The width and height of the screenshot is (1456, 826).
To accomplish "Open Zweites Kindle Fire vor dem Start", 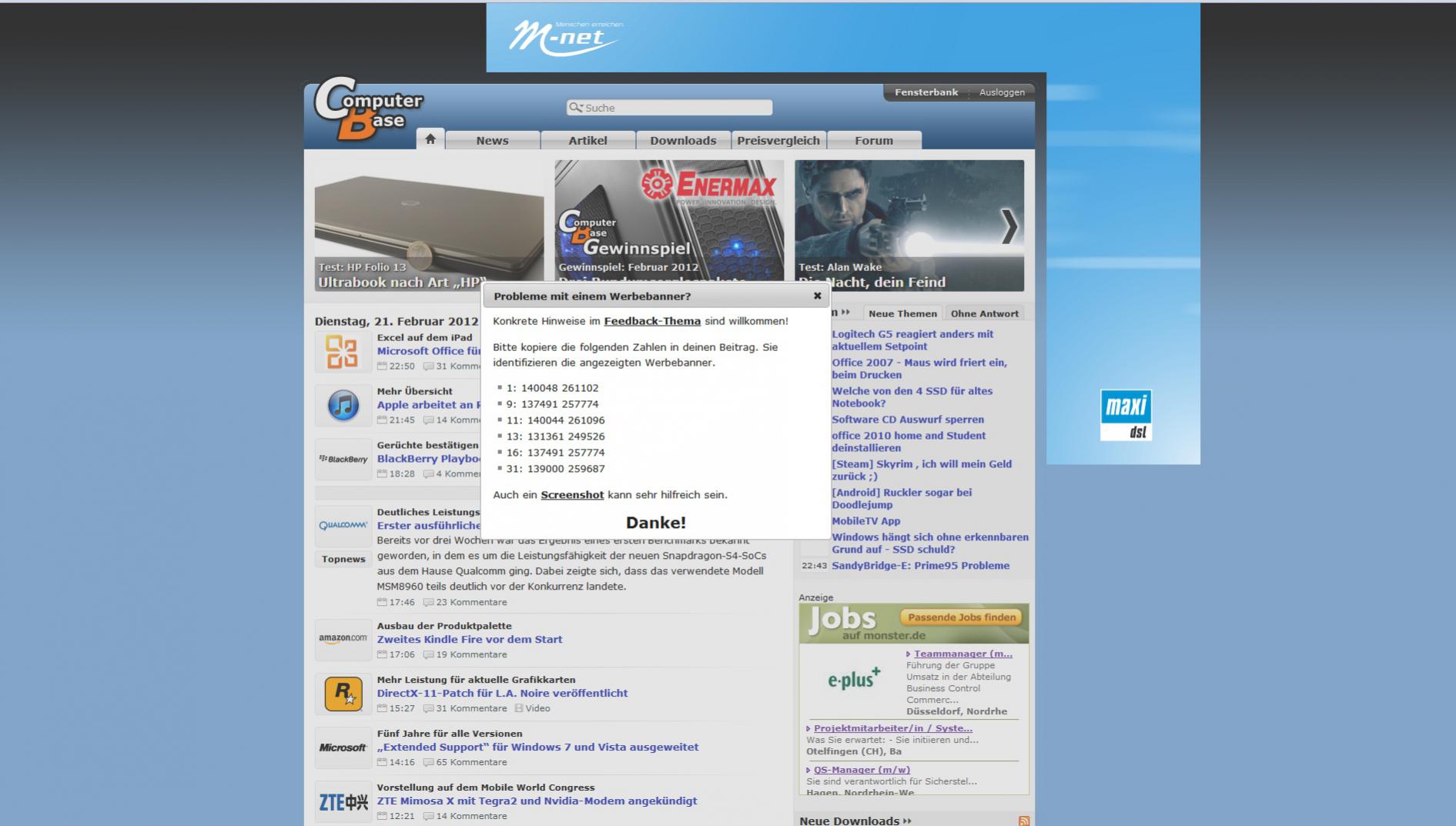I will pos(470,640).
